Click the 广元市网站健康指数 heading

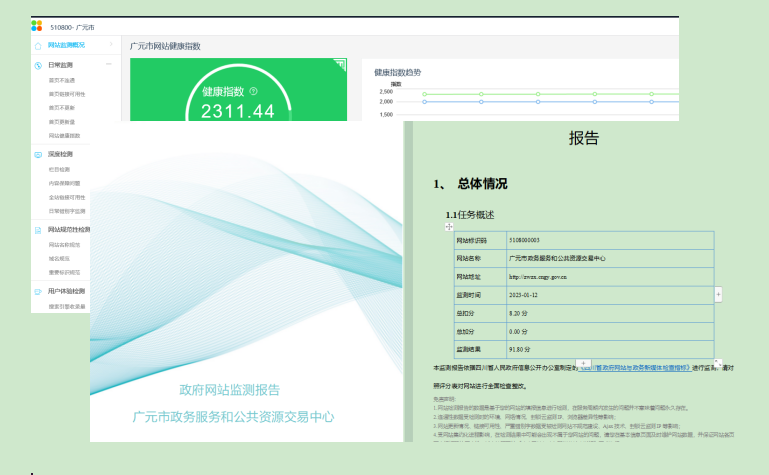[x=165, y=47]
